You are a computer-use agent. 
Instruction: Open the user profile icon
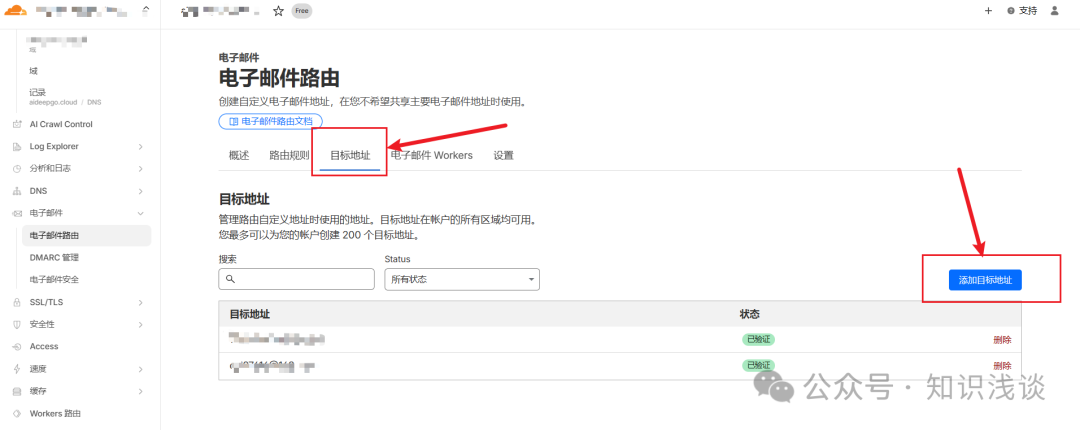pos(1053,11)
